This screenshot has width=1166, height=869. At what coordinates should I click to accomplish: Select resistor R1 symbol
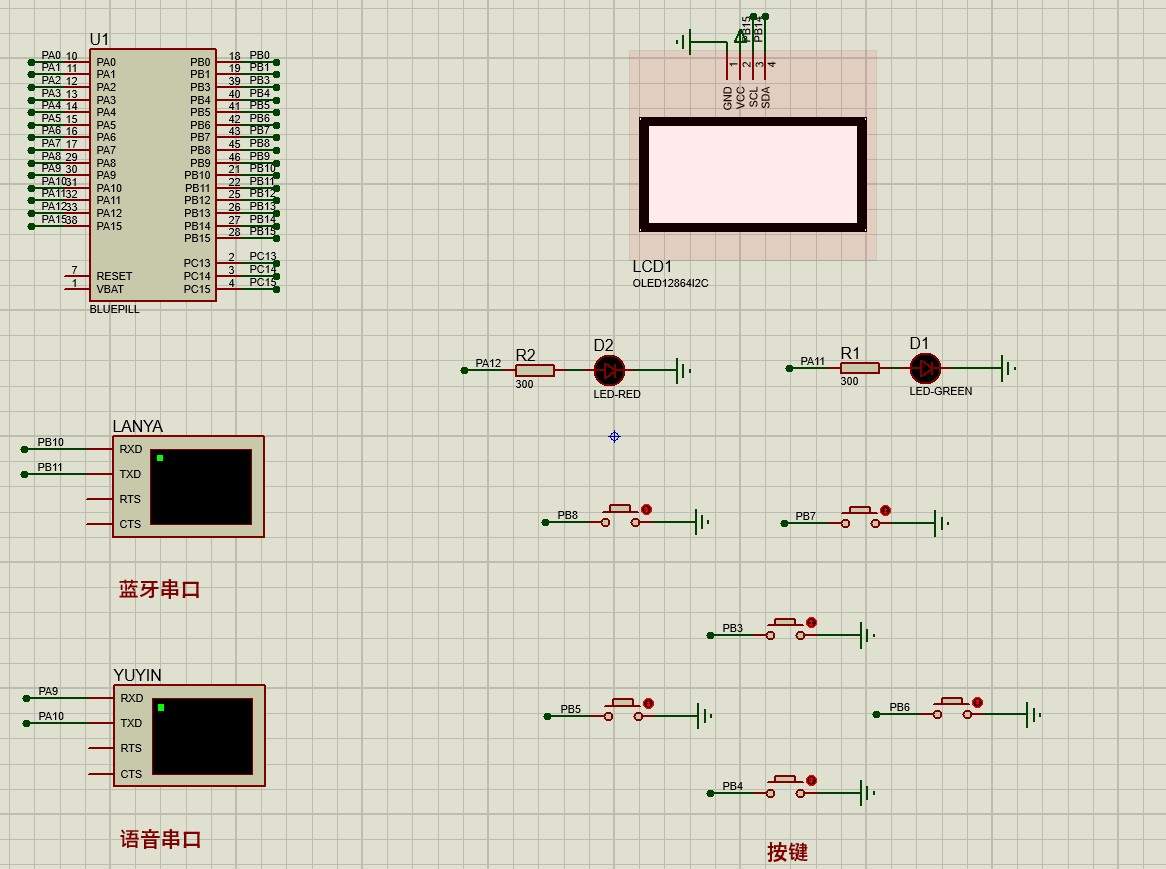[x=860, y=368]
